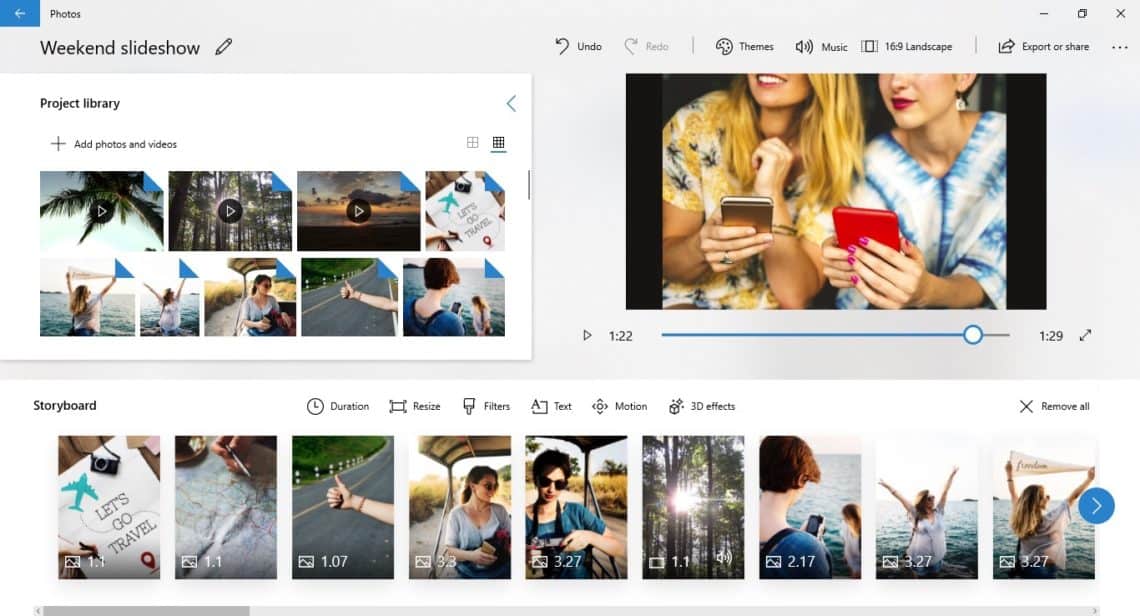The height and width of the screenshot is (616, 1140).
Task: Collapse the Project library panel
Action: coord(511,103)
